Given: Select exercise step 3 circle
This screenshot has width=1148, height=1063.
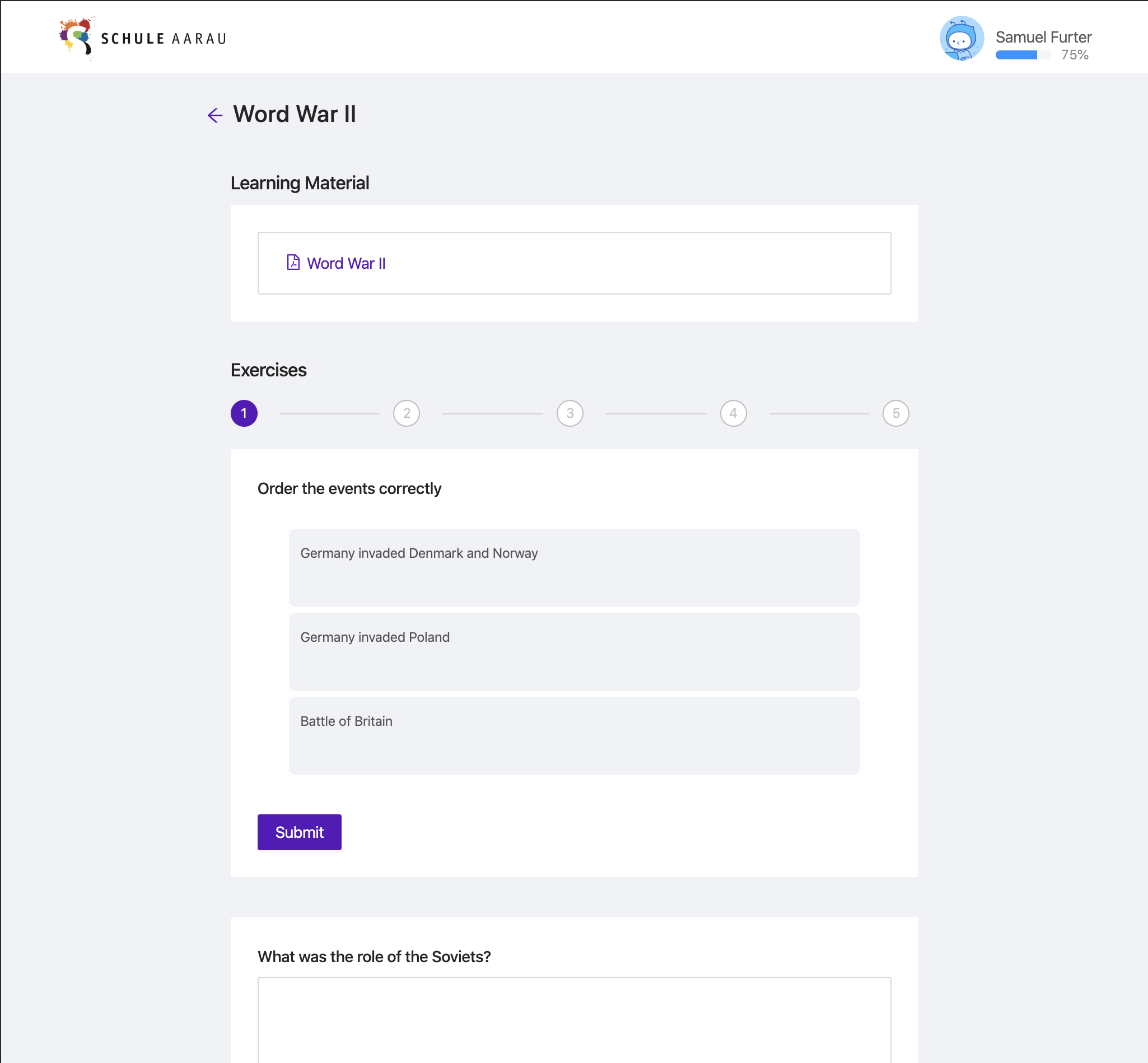Looking at the screenshot, I should click(570, 413).
